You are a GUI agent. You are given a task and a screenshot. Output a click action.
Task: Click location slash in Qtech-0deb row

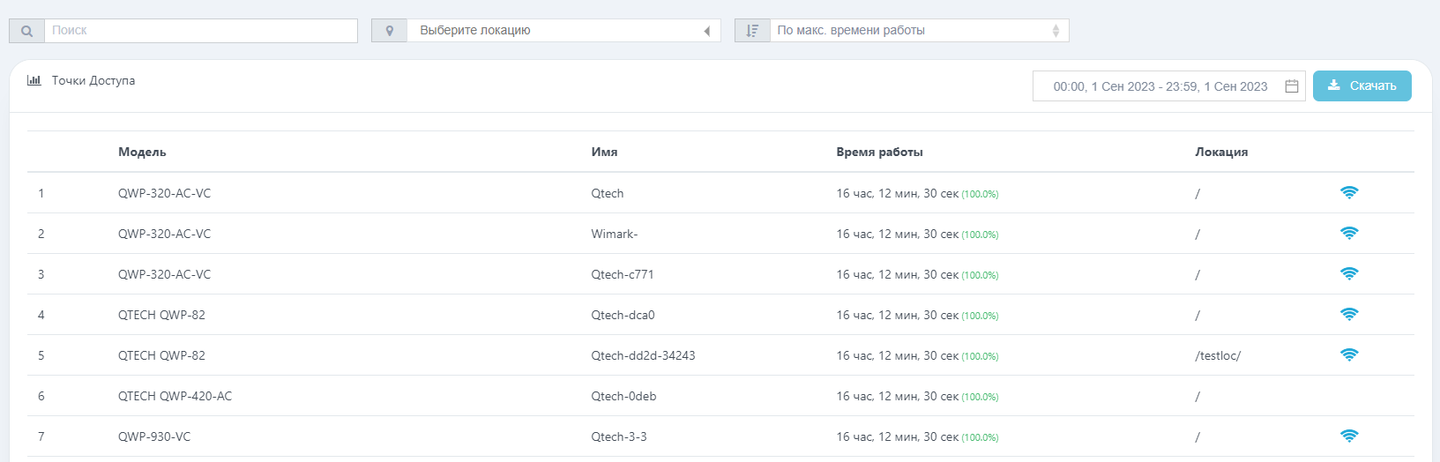coord(1197,396)
